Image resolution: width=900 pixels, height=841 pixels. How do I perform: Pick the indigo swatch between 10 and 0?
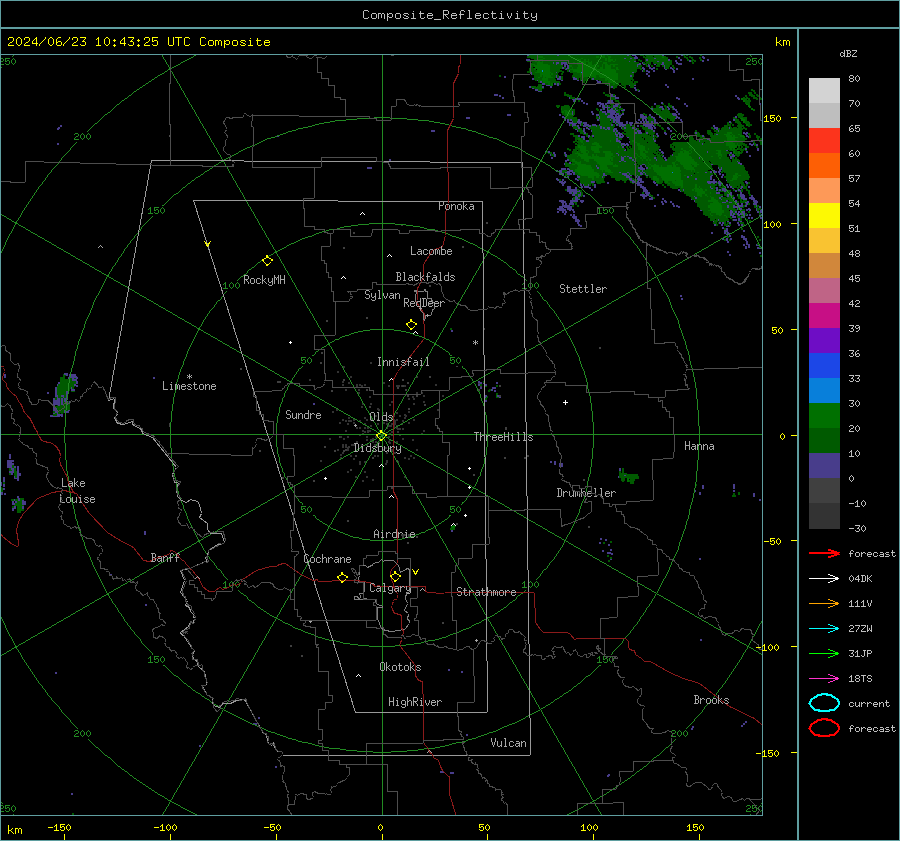pos(824,465)
